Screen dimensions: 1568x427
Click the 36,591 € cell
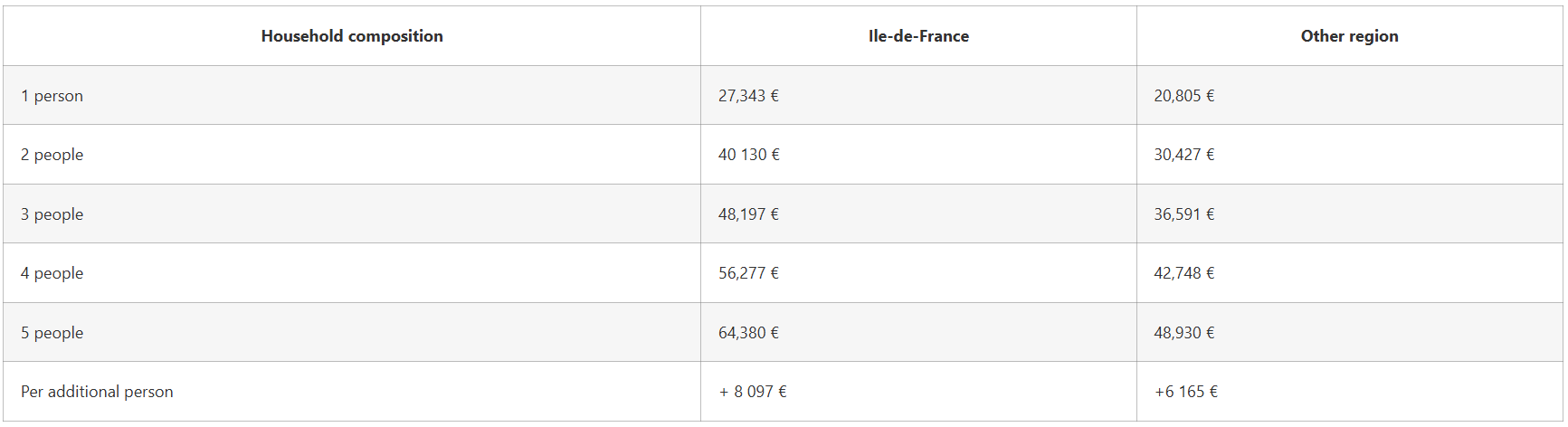click(x=1183, y=214)
